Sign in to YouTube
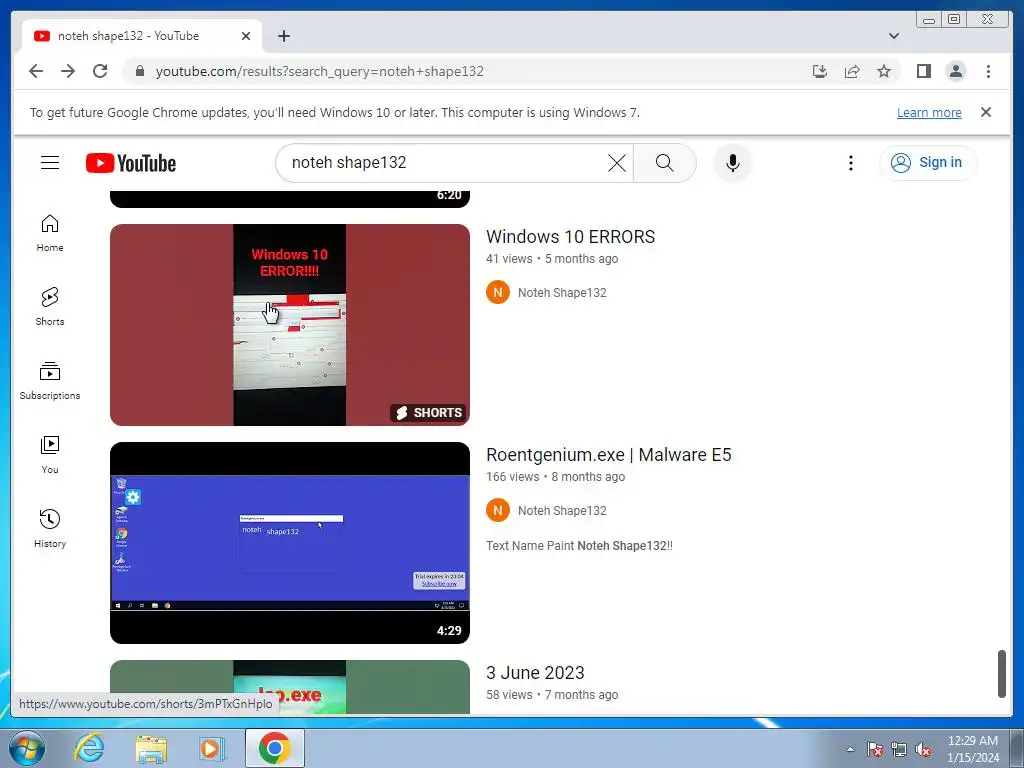 [928, 163]
